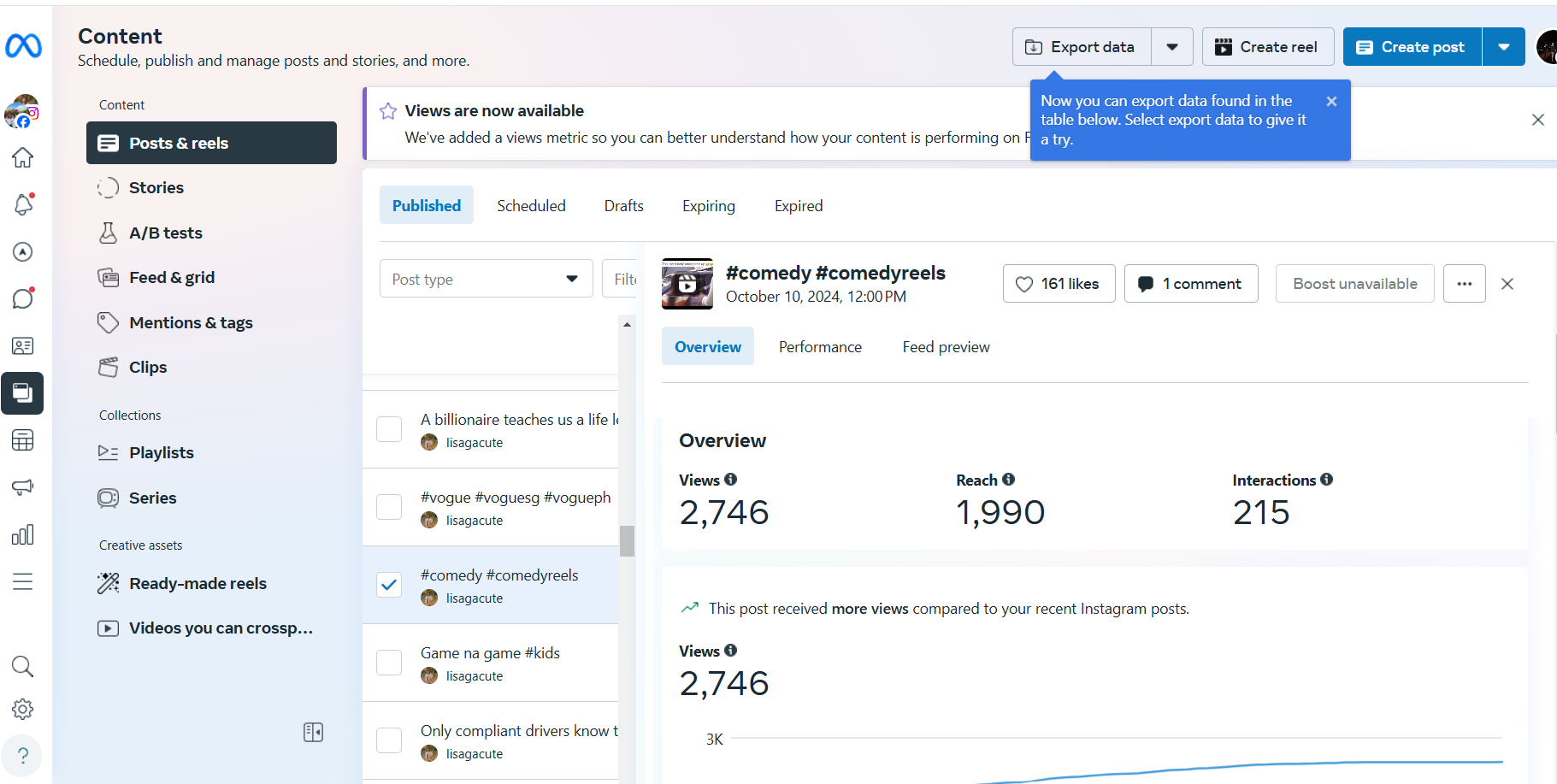1557x784 pixels.
Task: Click the Create post button
Action: (x=1413, y=47)
